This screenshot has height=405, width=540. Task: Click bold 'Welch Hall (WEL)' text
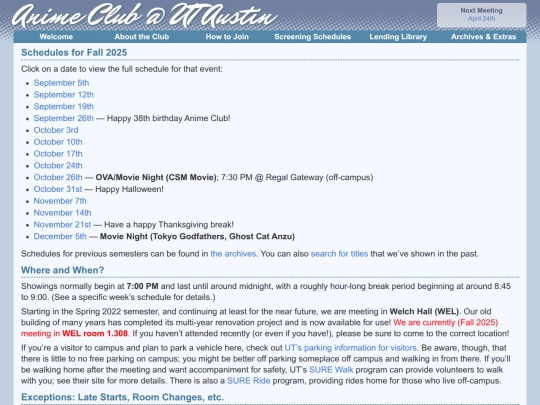(424, 311)
